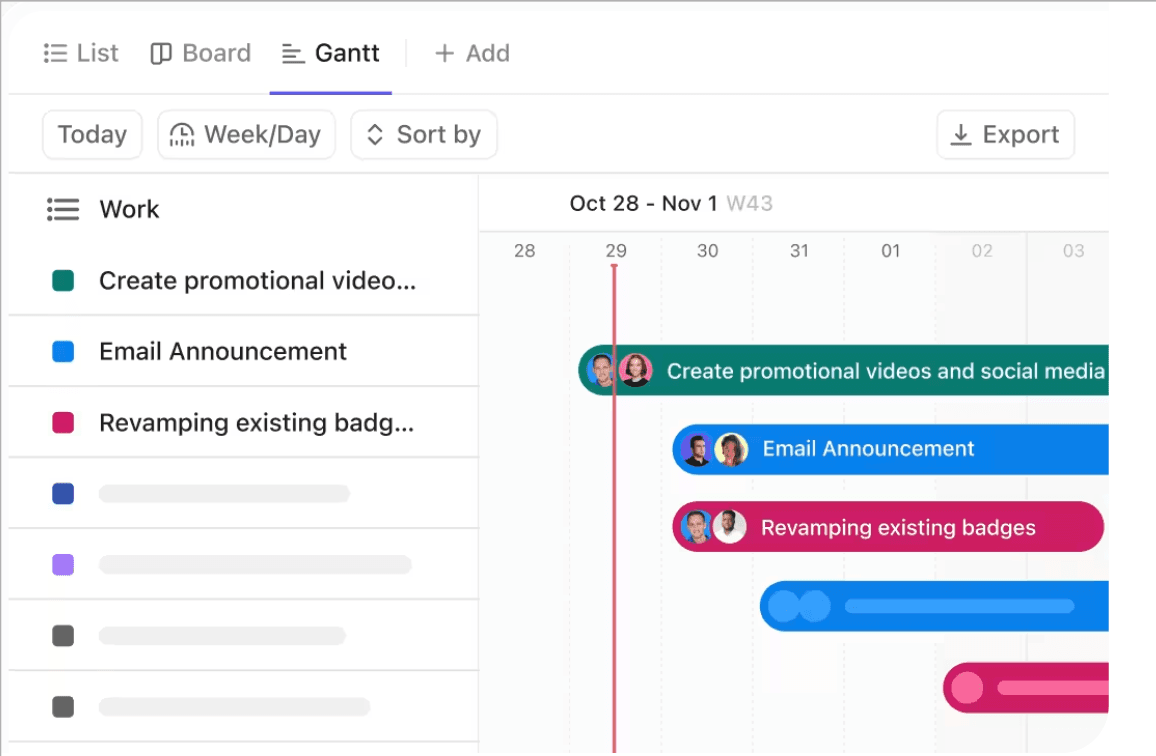Click the first avatar on Revamping badges bar
1156x756 pixels.
pos(696,527)
